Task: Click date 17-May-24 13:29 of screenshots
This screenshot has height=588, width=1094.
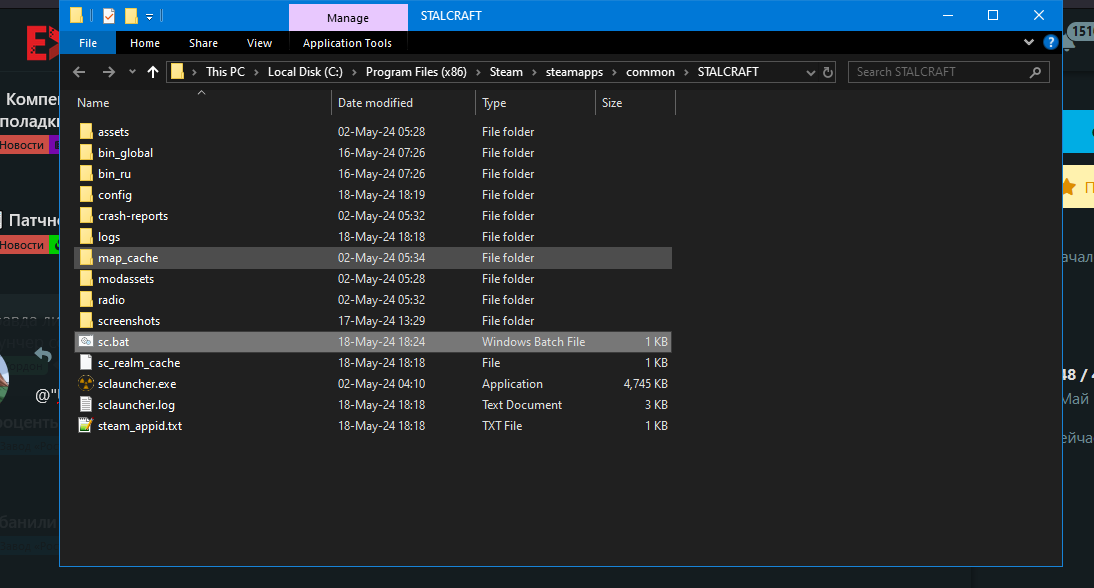Action: coord(381,321)
